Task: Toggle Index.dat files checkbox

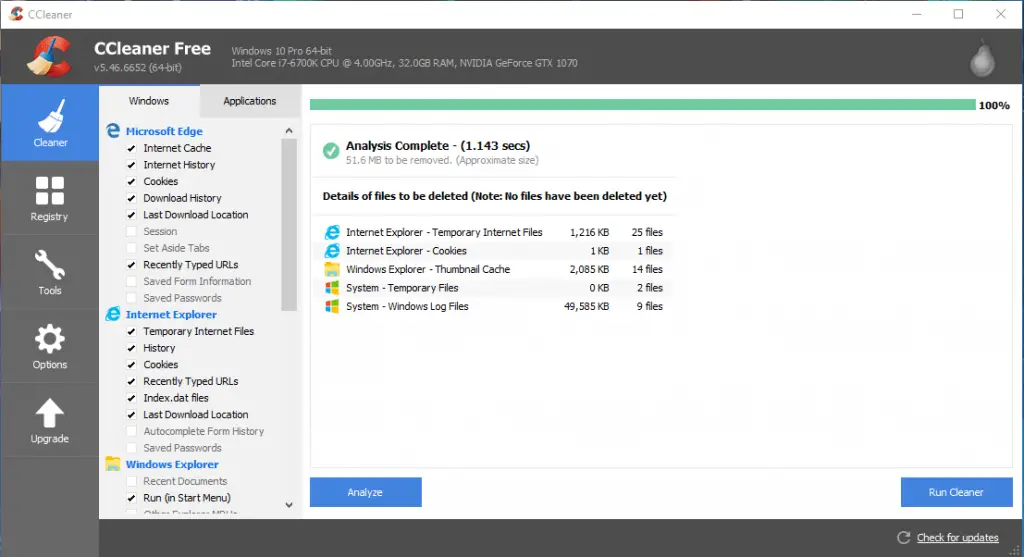Action: (131, 398)
